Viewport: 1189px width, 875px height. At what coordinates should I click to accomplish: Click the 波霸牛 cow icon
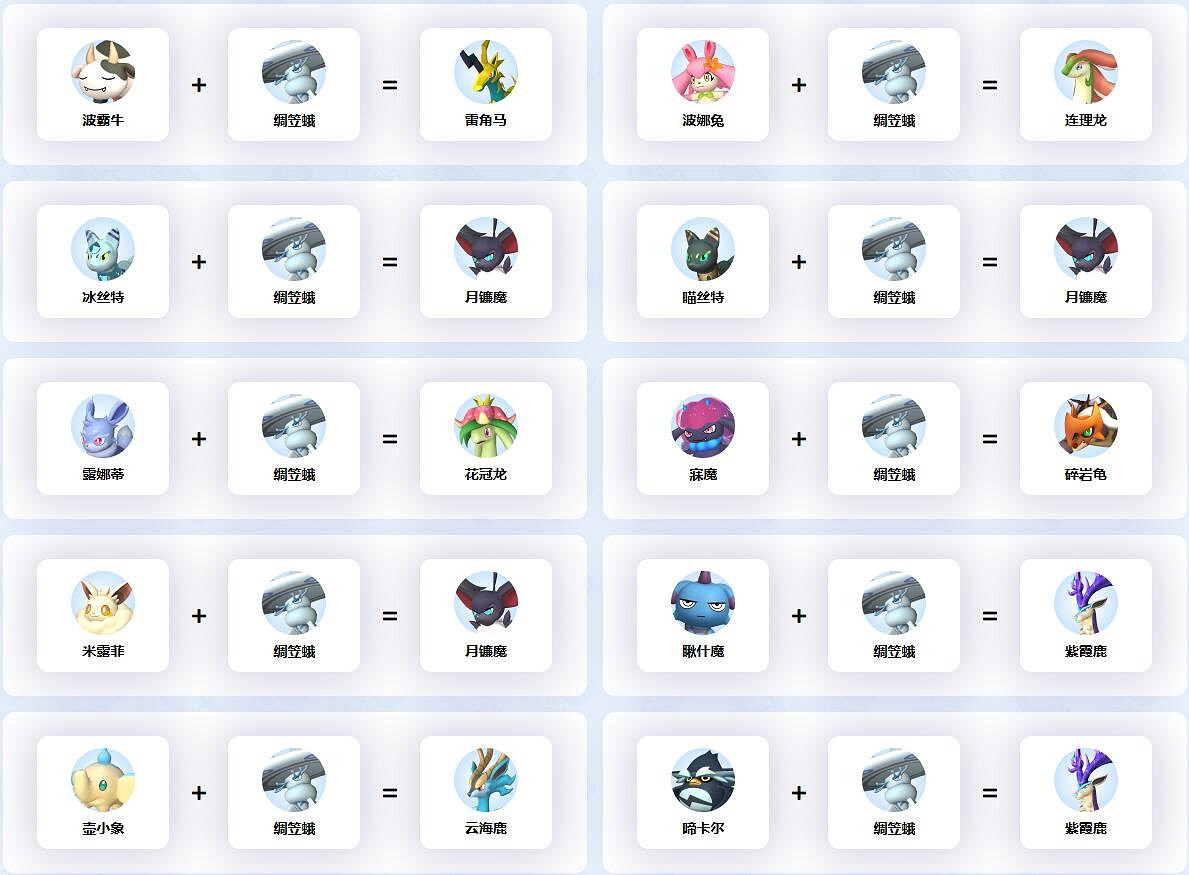pyautogui.click(x=103, y=72)
